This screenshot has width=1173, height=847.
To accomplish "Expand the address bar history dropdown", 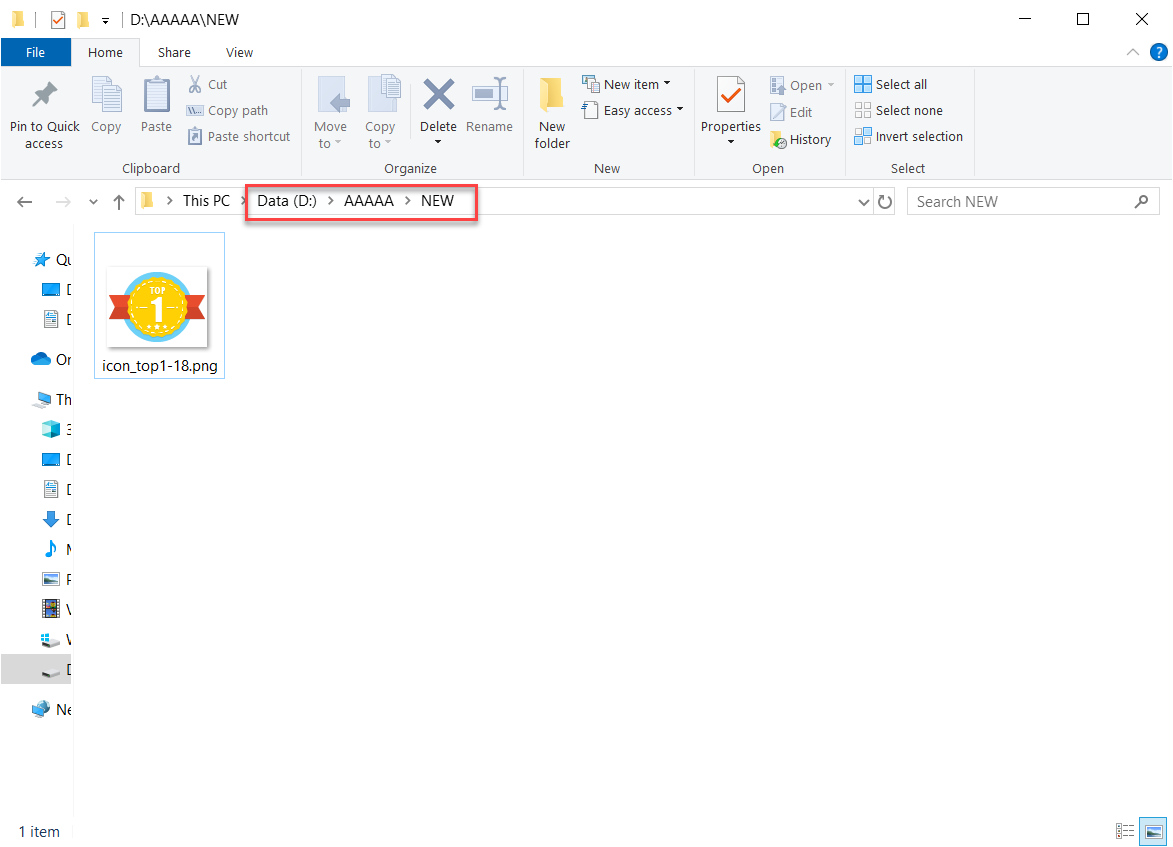I will [863, 201].
